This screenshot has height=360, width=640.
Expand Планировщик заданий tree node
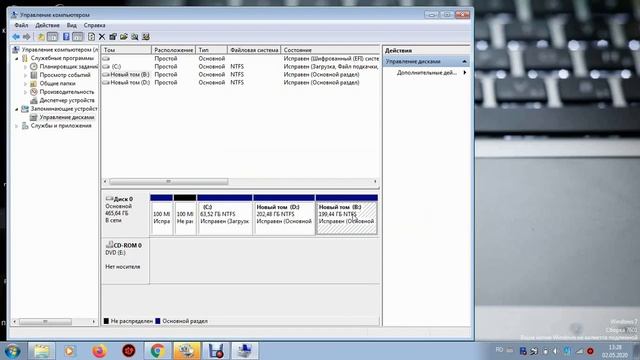(x=26, y=67)
